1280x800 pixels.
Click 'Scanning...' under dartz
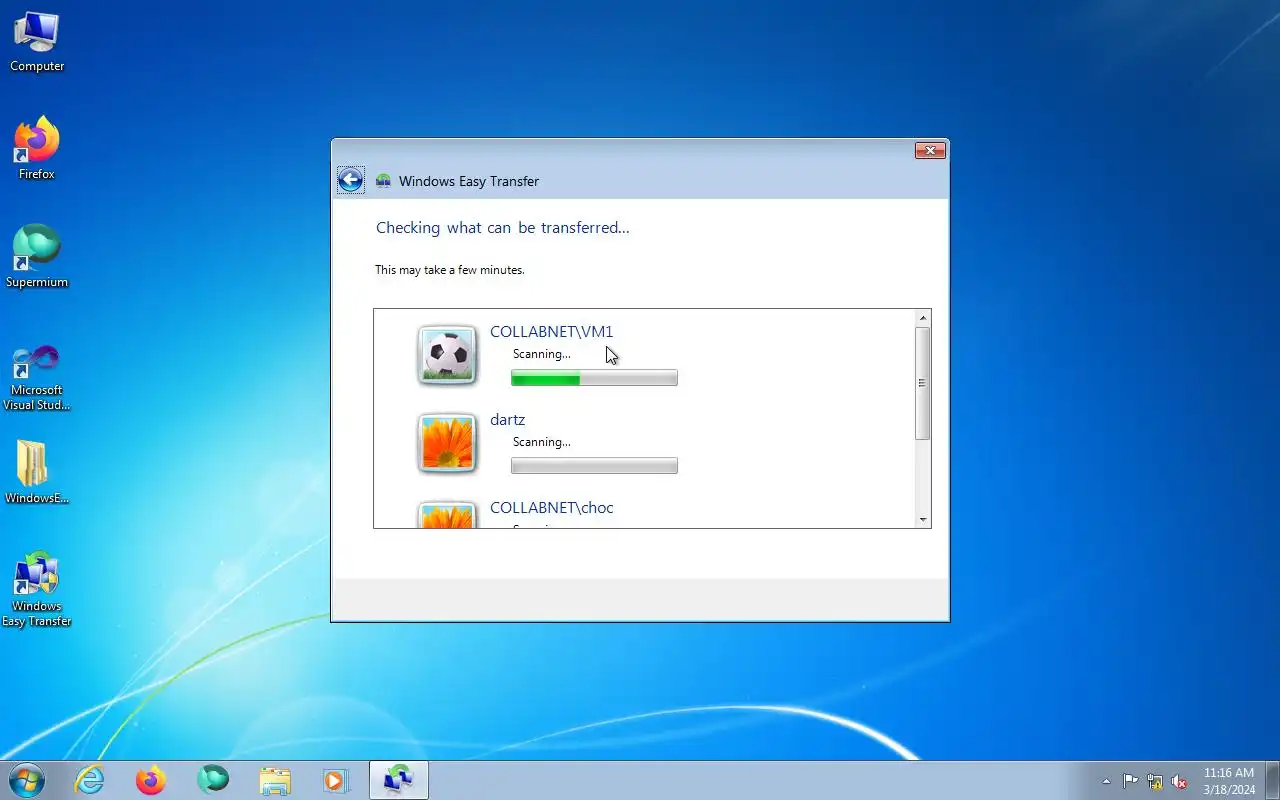tap(542, 442)
